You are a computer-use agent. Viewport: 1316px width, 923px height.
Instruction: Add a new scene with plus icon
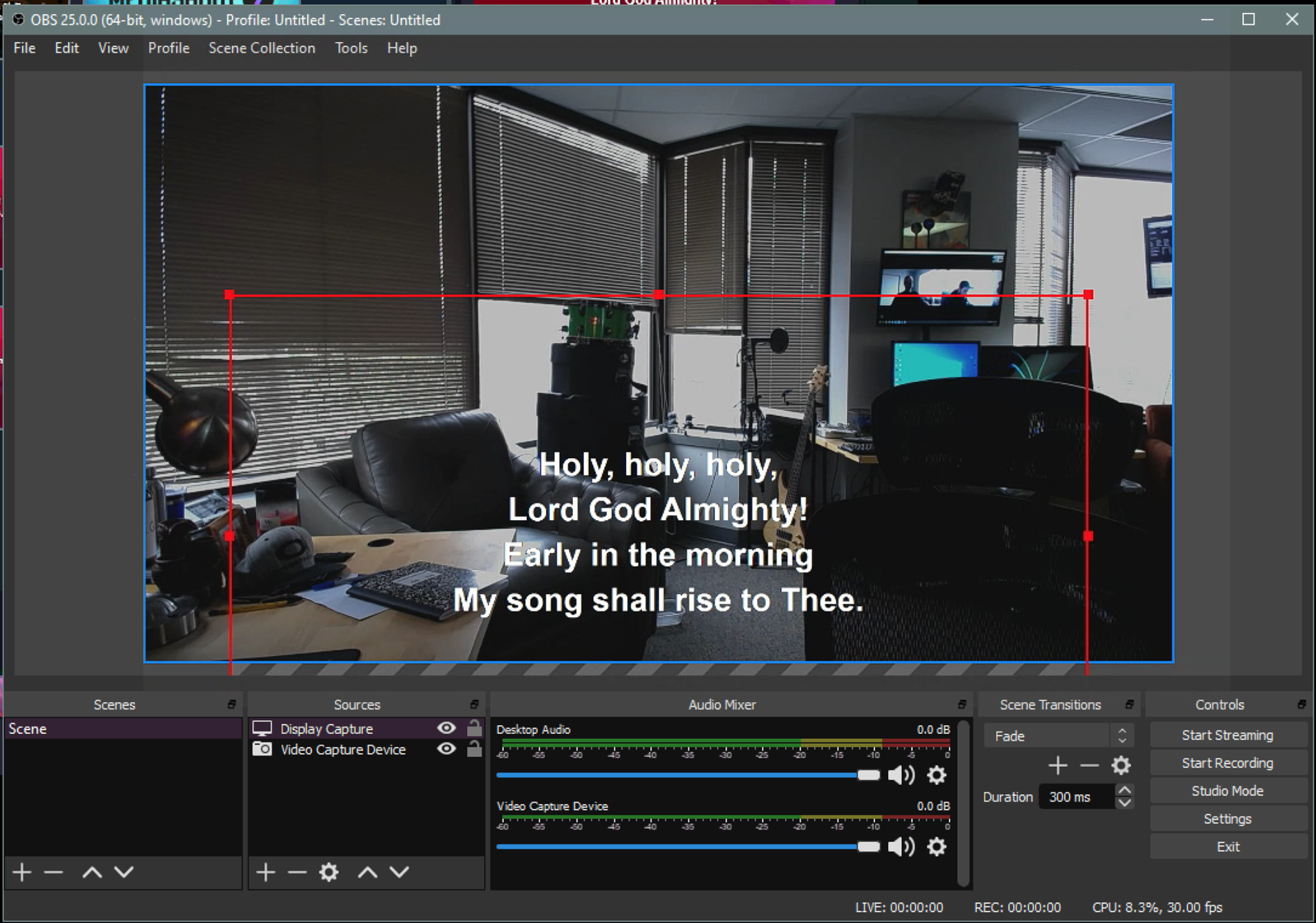(22, 872)
